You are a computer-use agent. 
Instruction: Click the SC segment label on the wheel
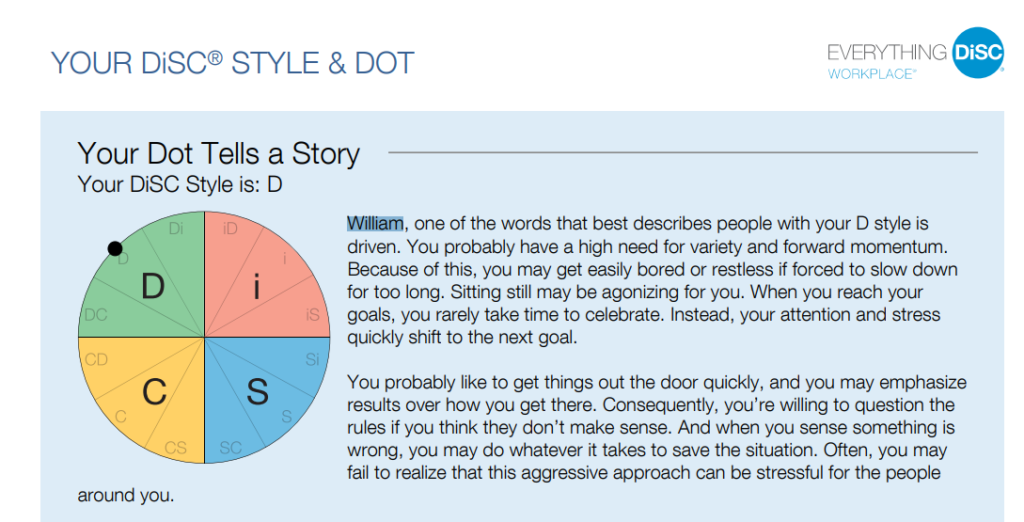point(230,447)
